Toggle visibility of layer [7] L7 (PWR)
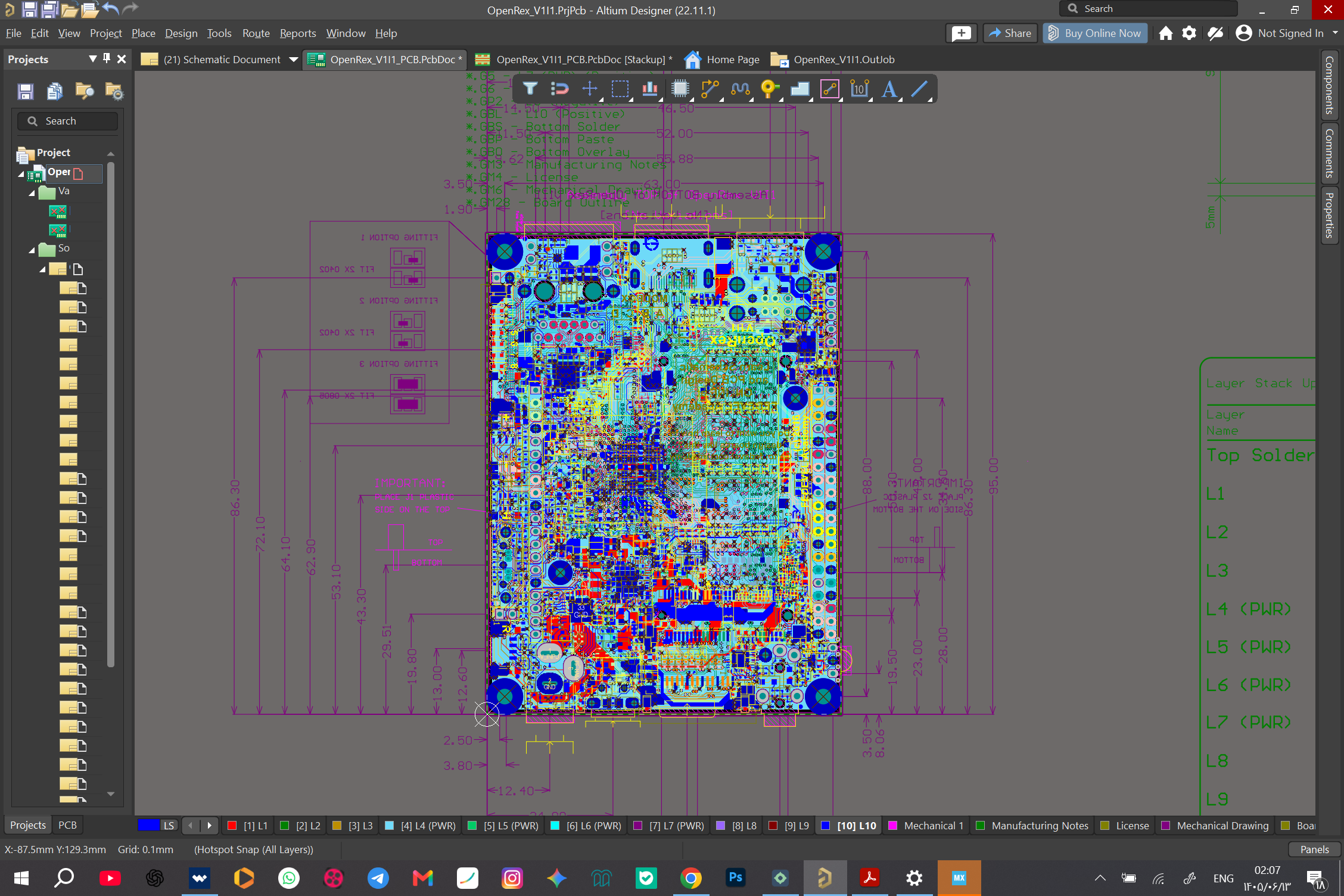1344x896 pixels. point(638,826)
